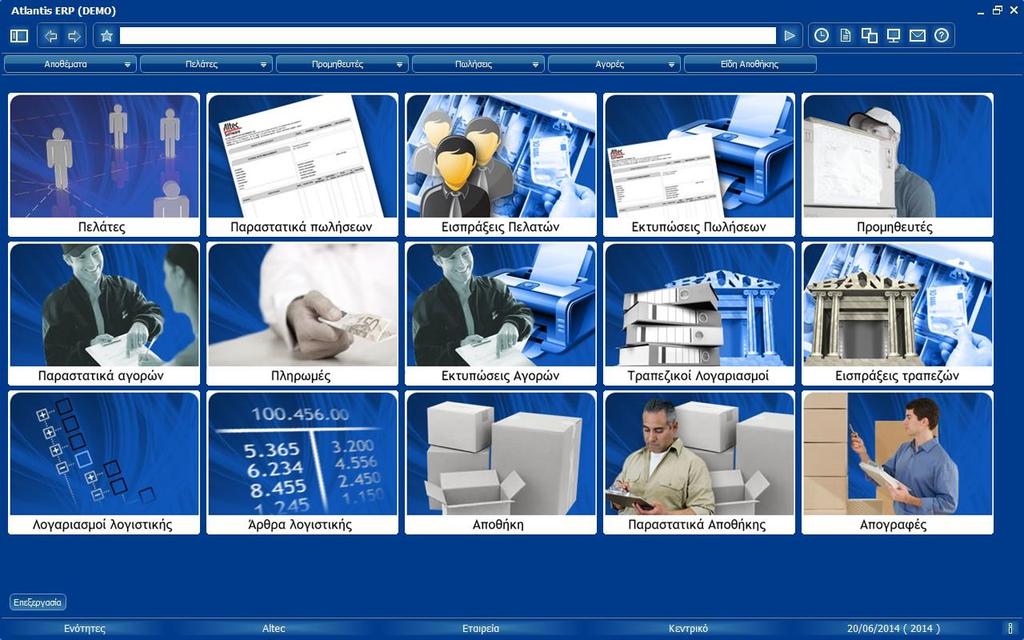Open Εισπράξεις Πελατών tile
Viewport: 1024px width, 640px height.
pyautogui.click(x=501, y=165)
